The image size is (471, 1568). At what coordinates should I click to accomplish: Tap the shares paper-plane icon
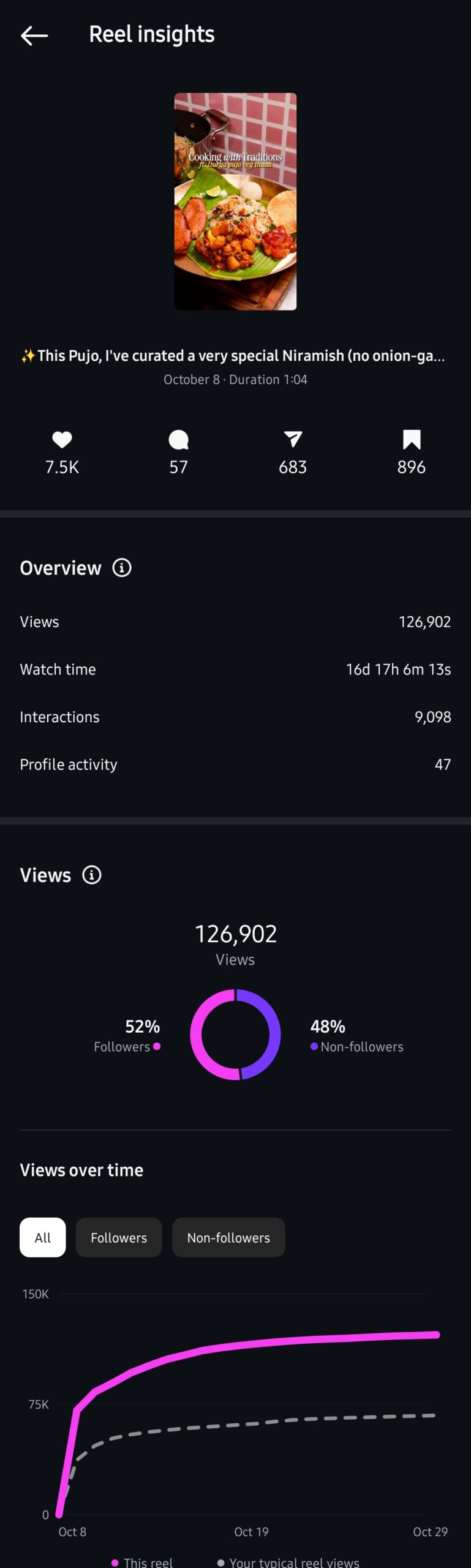coord(293,439)
